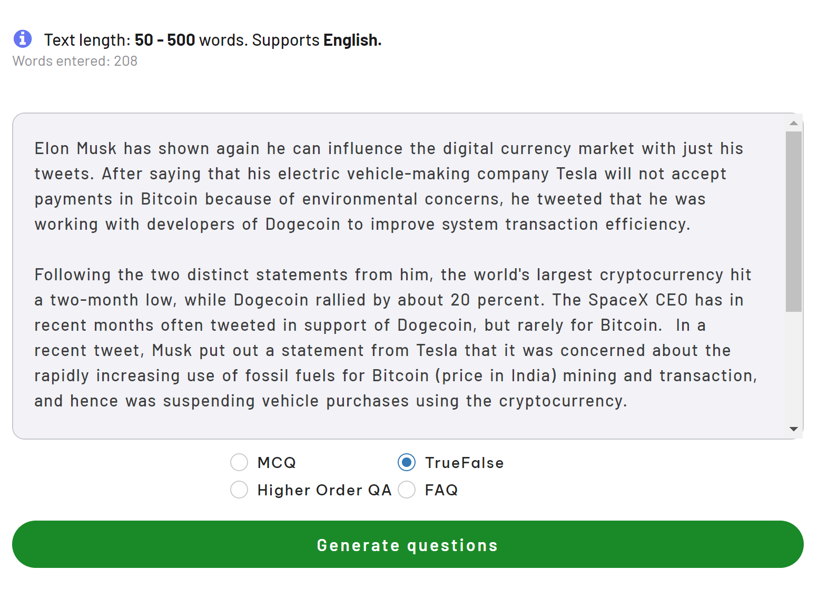Click the text area scrollbar thumb
The width and height of the screenshot is (828, 590).
click(x=793, y=222)
